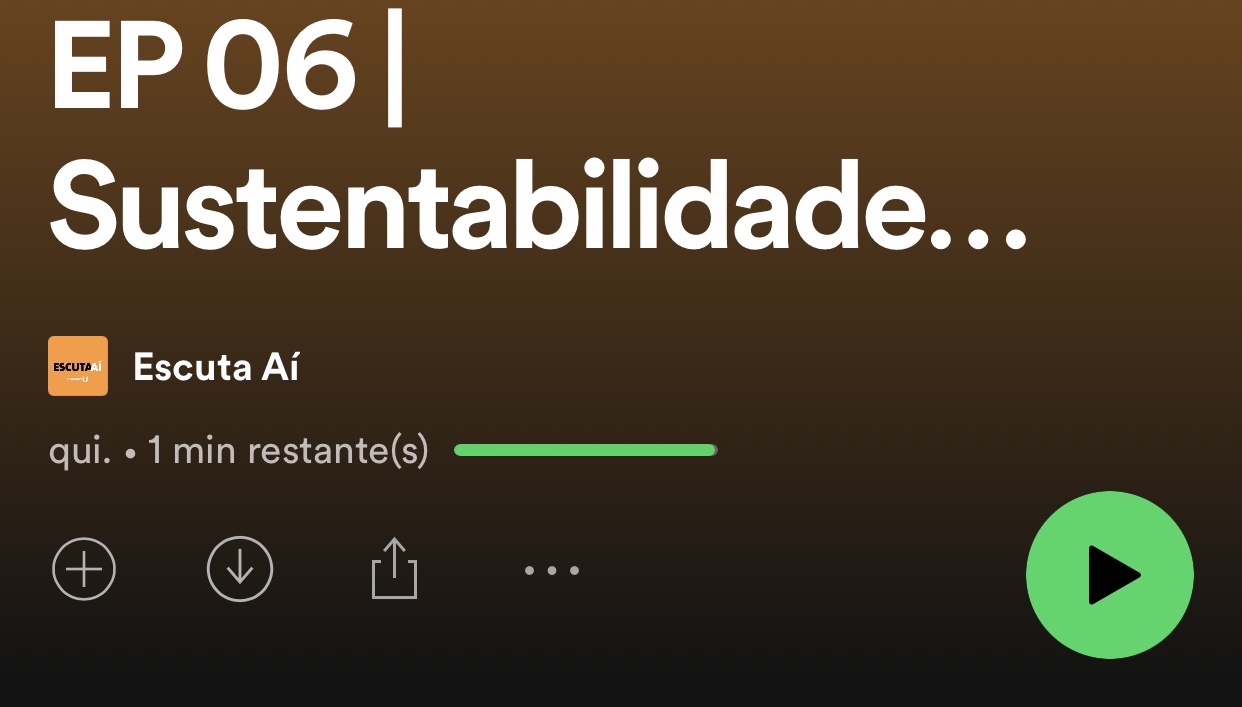Click the green episode progress bar

pyautogui.click(x=586, y=450)
